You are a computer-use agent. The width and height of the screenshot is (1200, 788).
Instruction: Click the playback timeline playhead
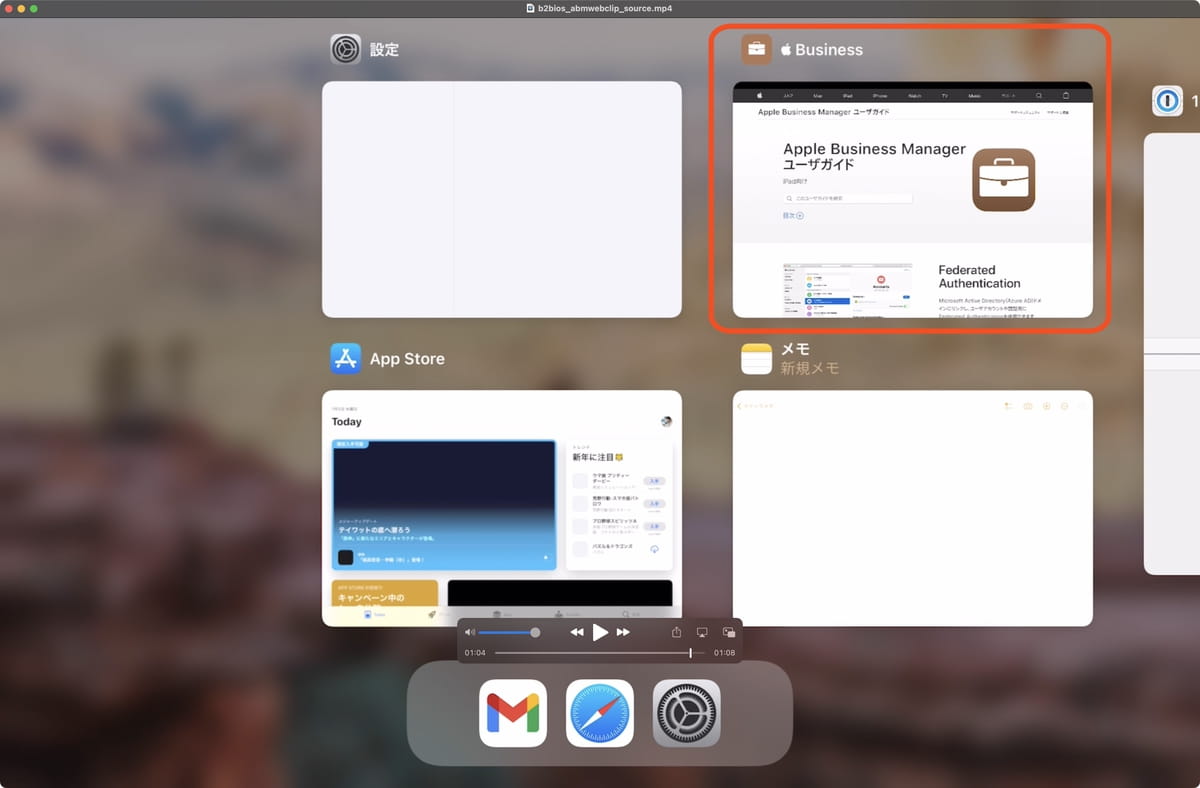(690, 653)
